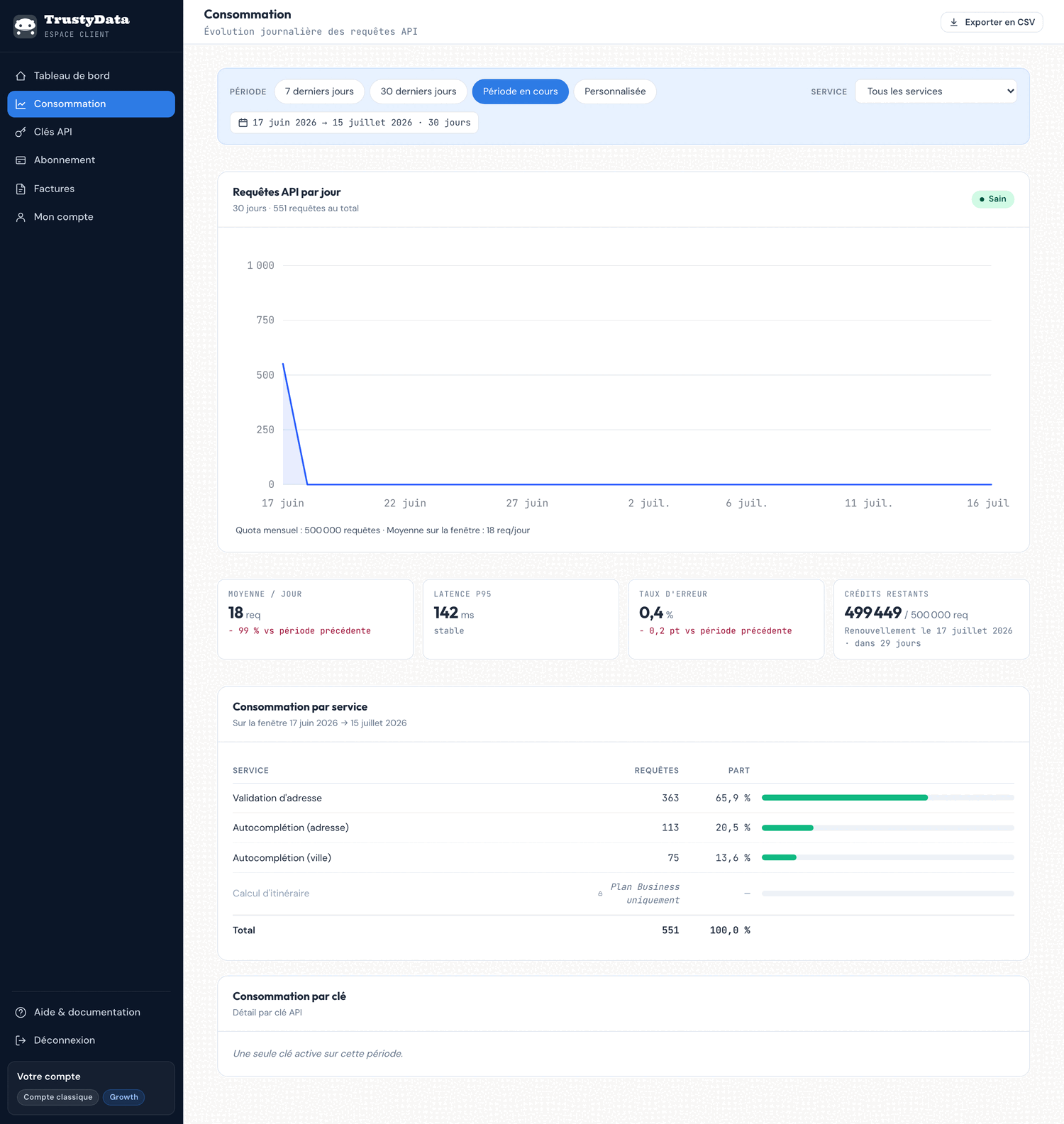This screenshot has height=1124, width=1064.
Task: Click the lock icon on Calcul d'itinéraire row
Action: pyautogui.click(x=600, y=894)
